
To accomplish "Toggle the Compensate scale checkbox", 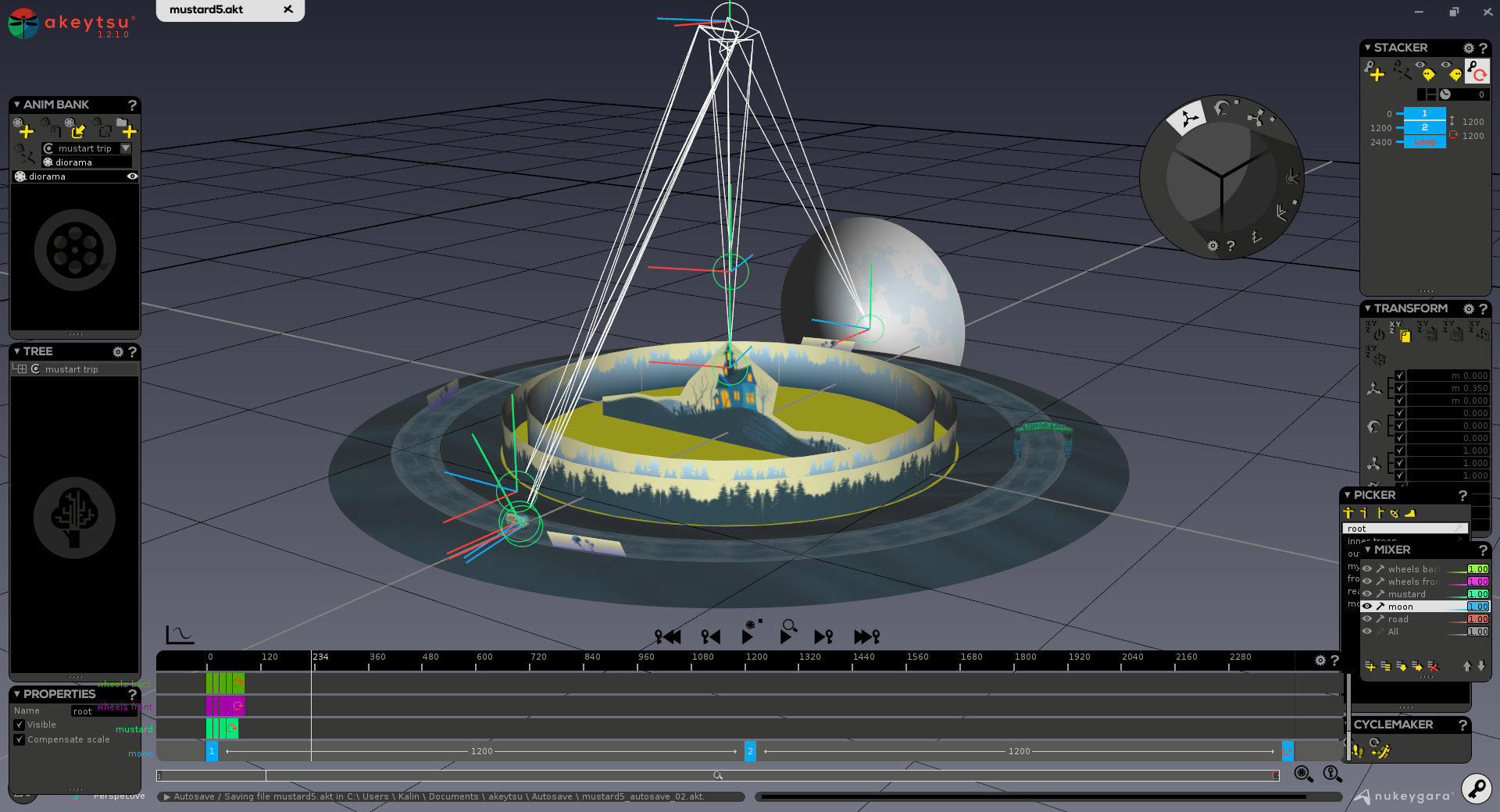I will coord(20,739).
